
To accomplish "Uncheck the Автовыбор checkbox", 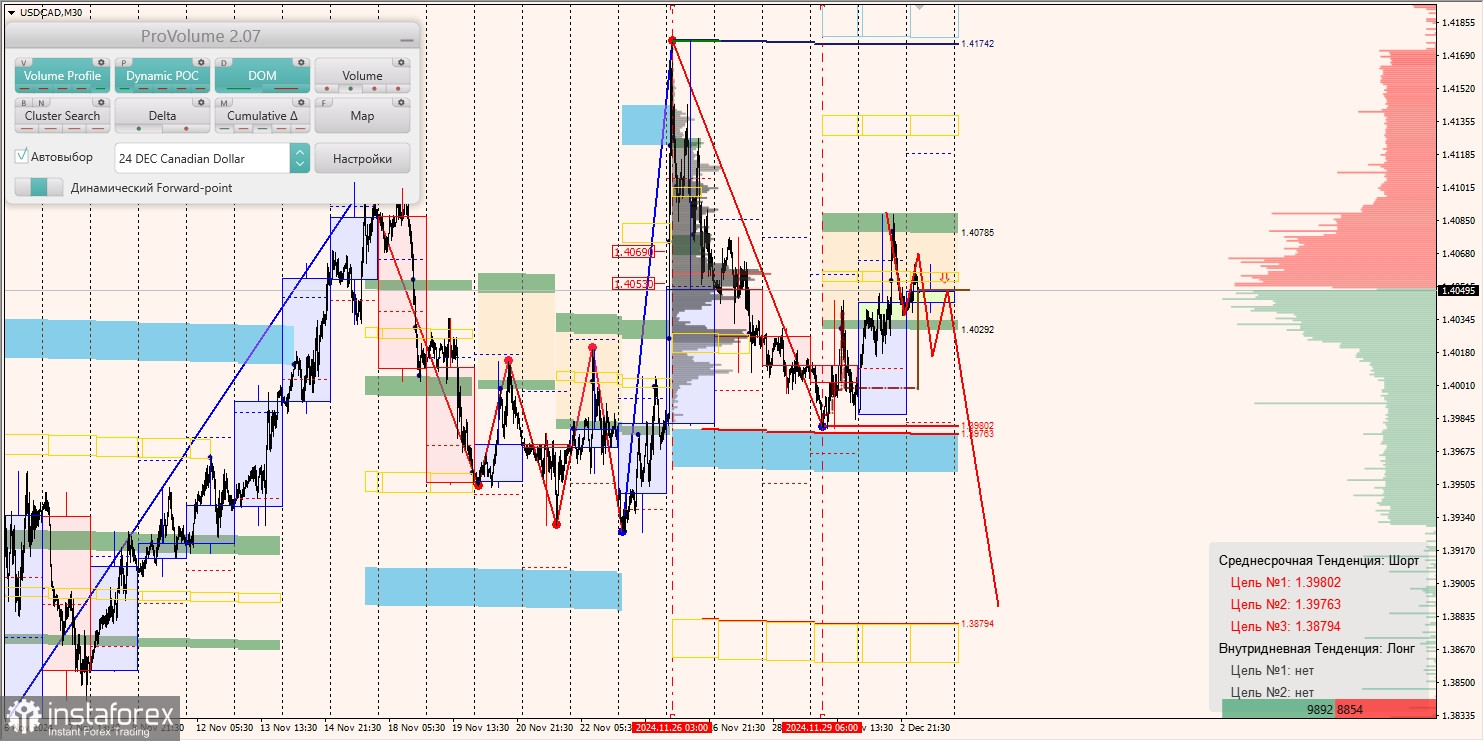I will coord(22,157).
